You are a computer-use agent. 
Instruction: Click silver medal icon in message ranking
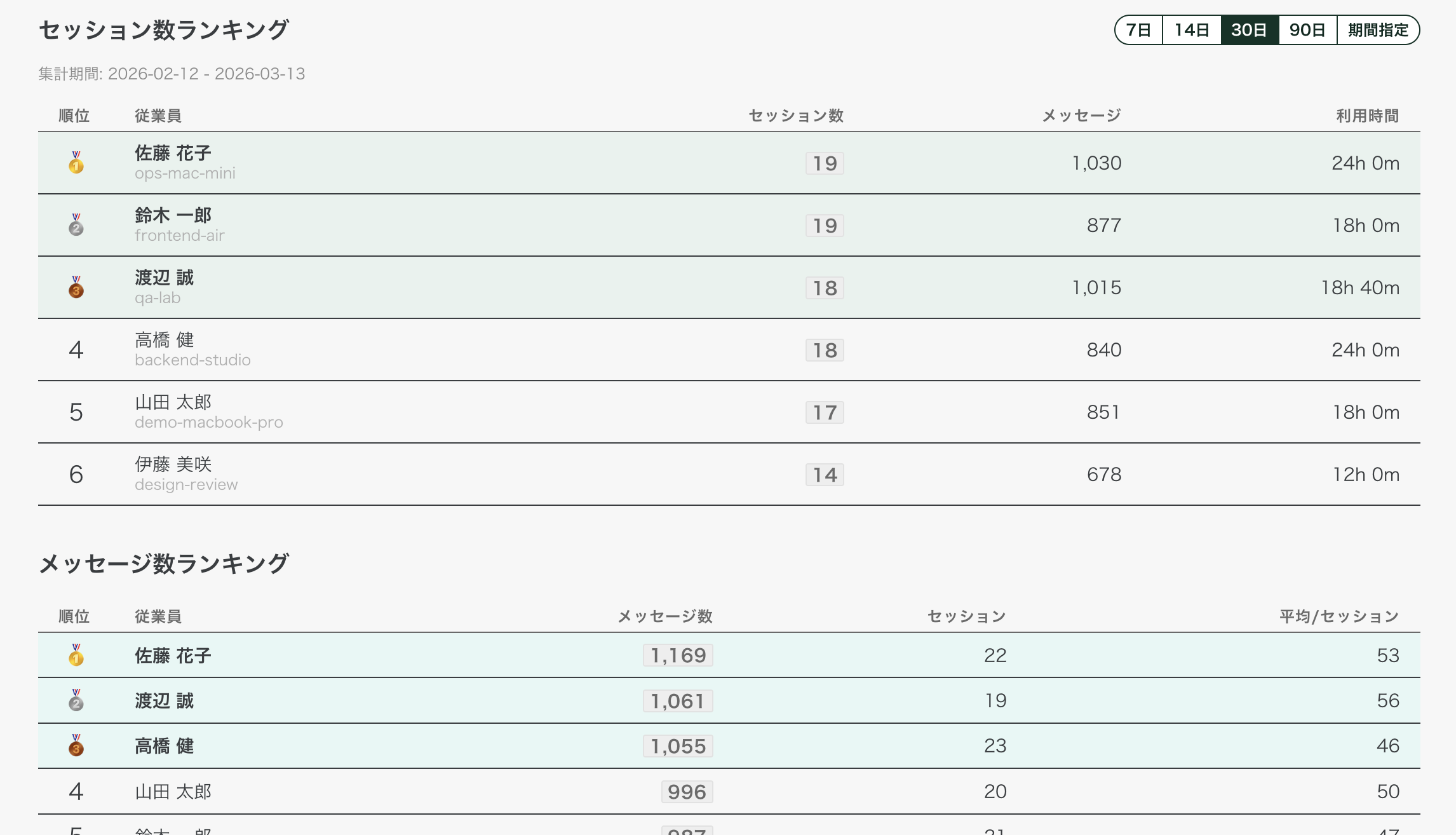[76, 700]
